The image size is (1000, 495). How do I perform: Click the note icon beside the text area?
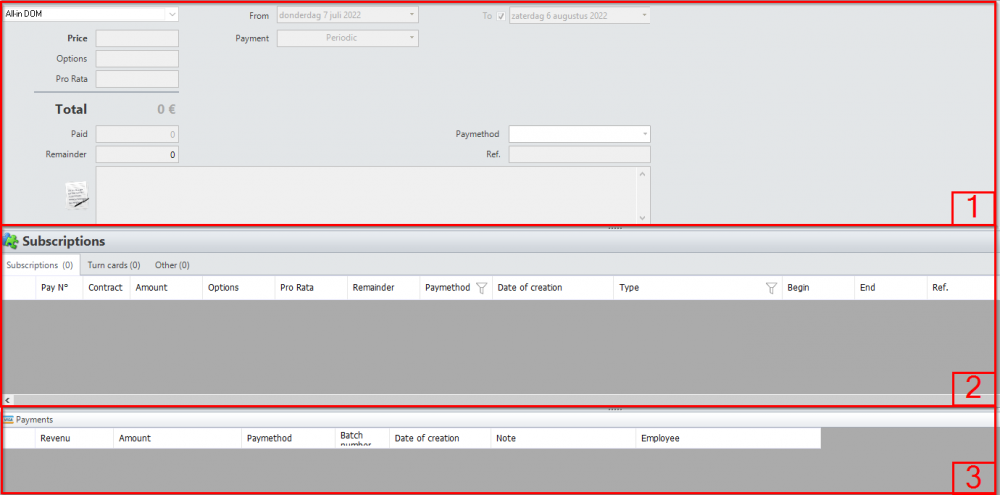(77, 195)
